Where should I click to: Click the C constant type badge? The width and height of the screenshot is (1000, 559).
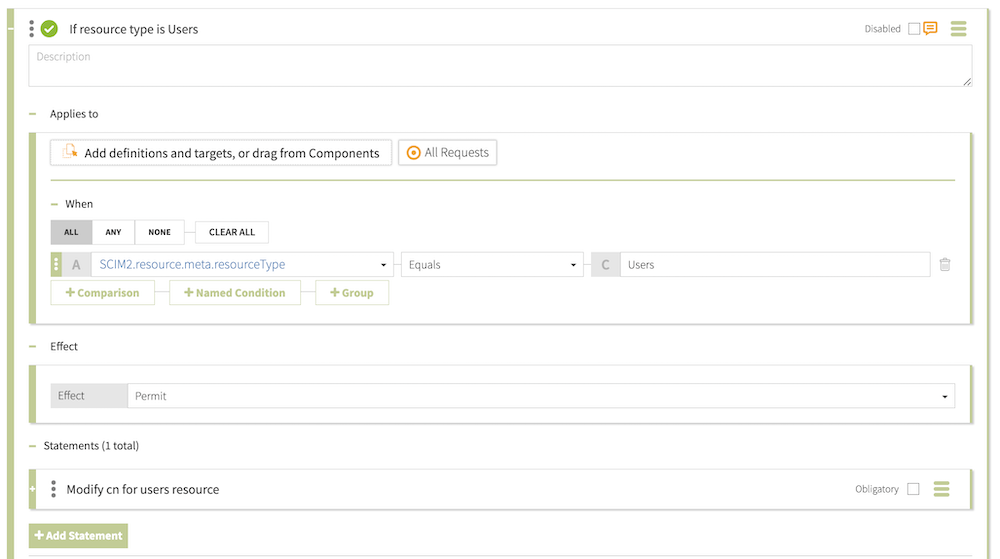click(605, 265)
